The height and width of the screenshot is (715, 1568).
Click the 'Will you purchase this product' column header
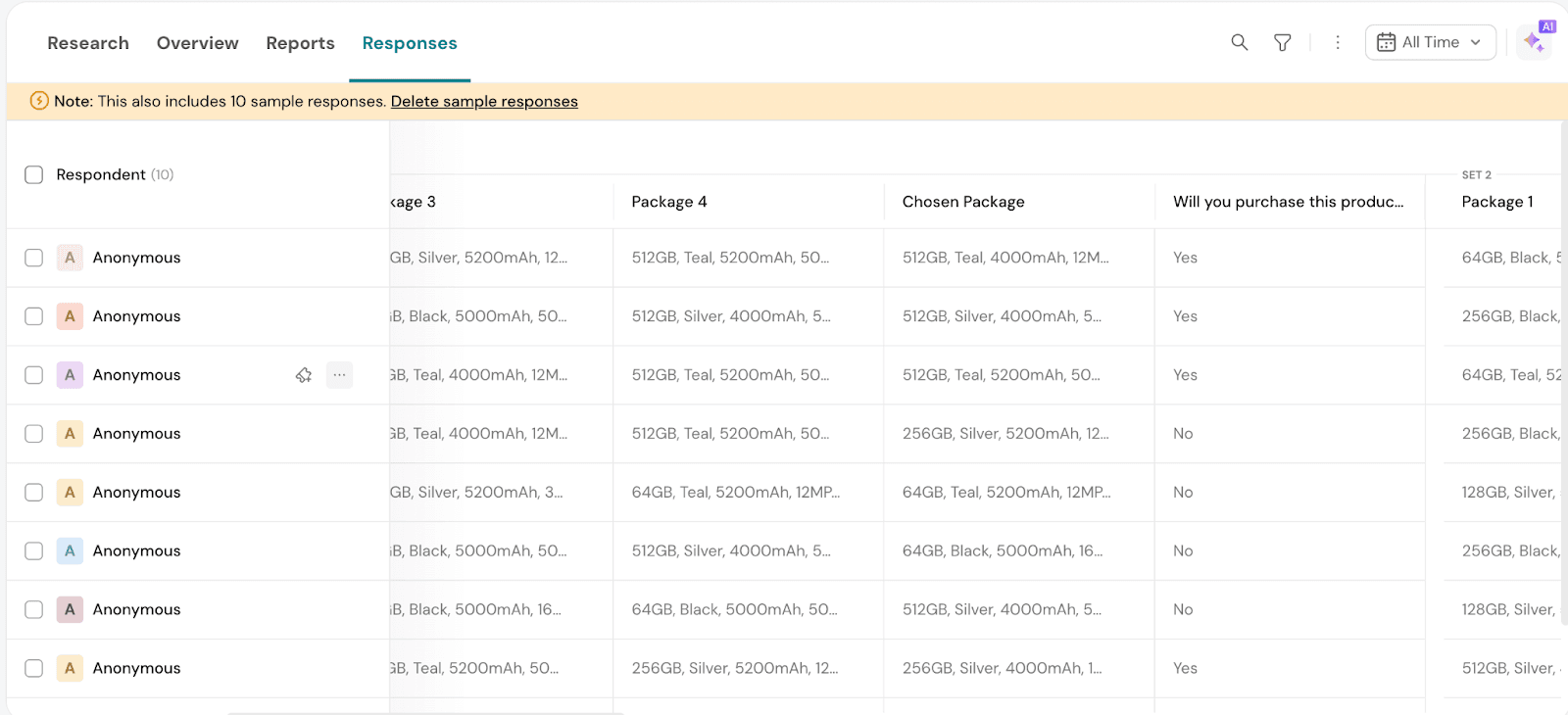[1288, 202]
